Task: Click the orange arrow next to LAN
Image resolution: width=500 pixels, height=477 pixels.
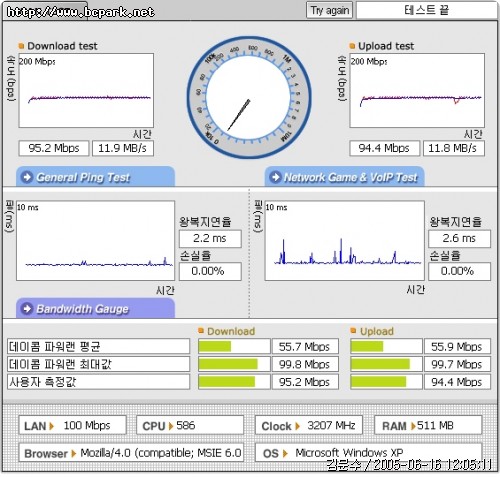Action: 51,426
